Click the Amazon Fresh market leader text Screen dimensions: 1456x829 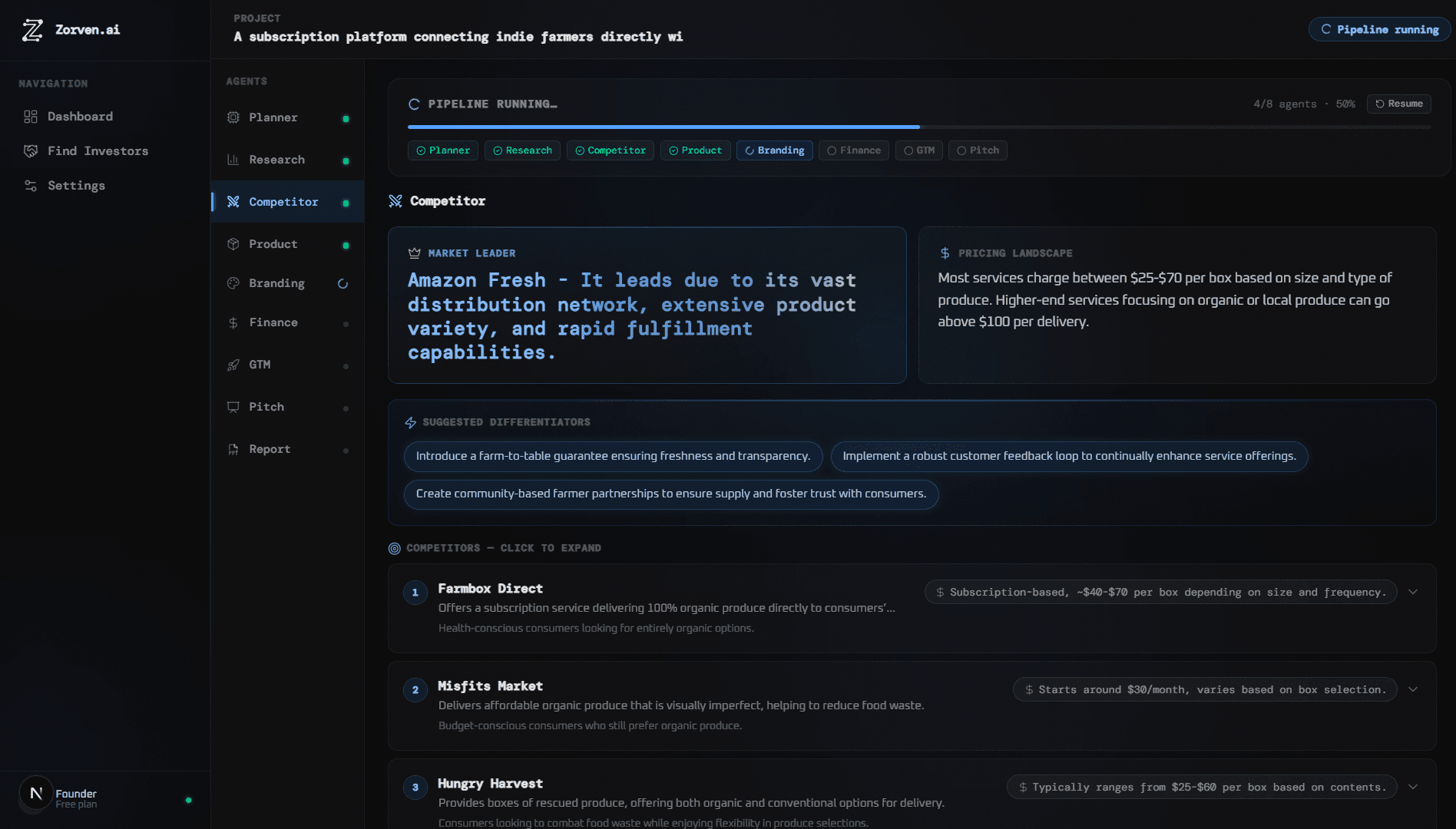pyautogui.click(x=632, y=316)
